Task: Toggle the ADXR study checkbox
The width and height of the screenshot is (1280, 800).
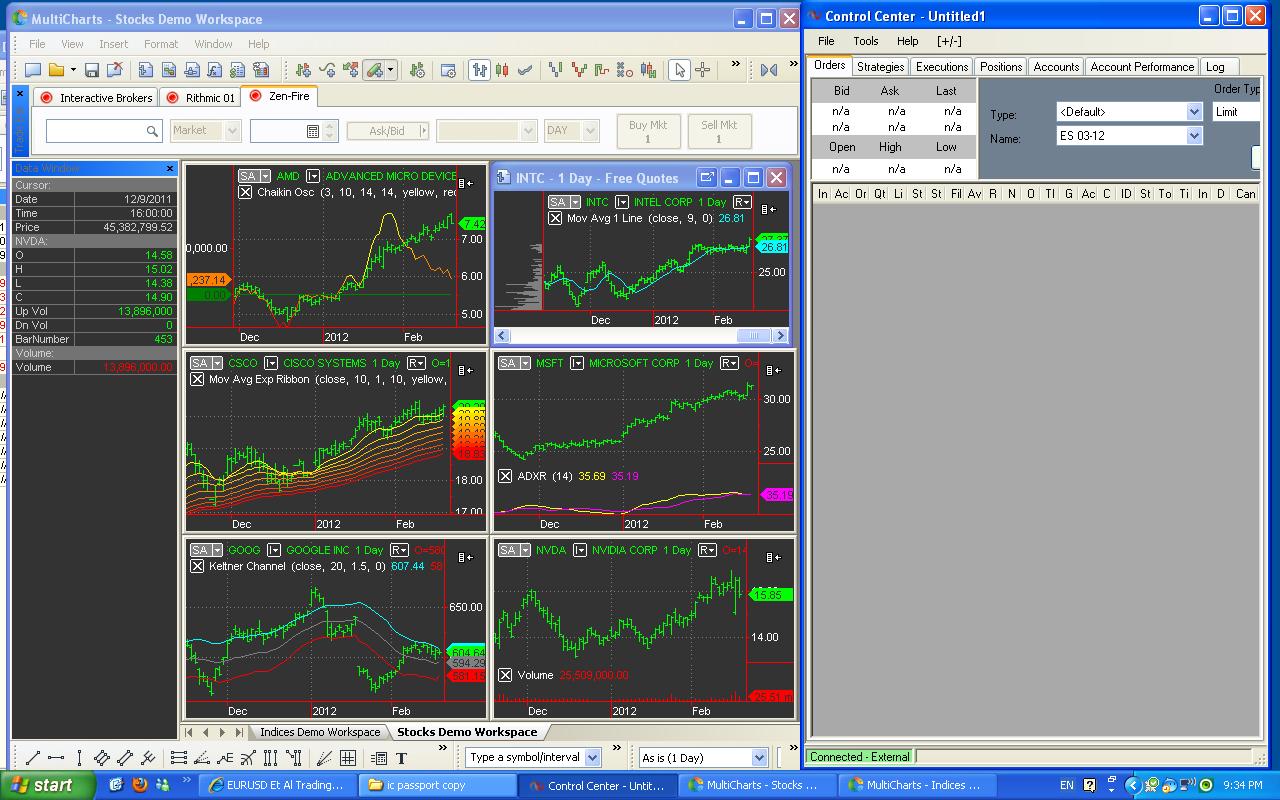Action: click(505, 476)
